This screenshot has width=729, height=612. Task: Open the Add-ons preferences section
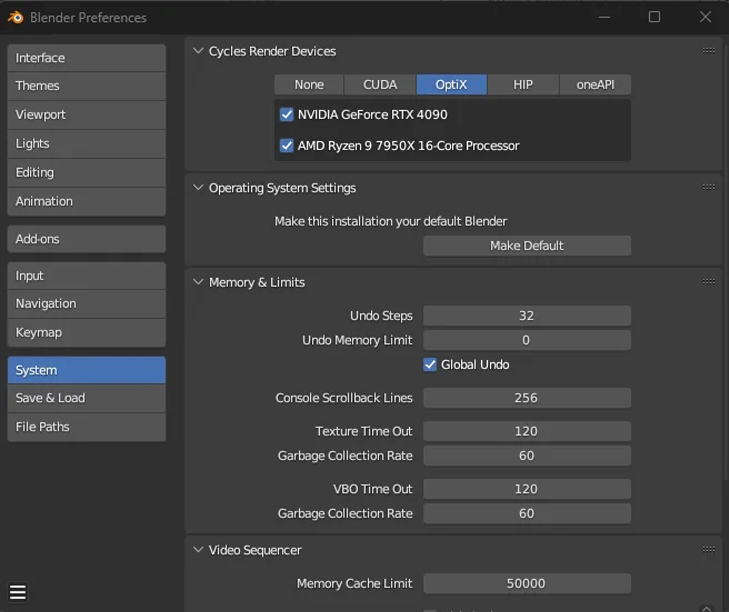[x=86, y=239]
